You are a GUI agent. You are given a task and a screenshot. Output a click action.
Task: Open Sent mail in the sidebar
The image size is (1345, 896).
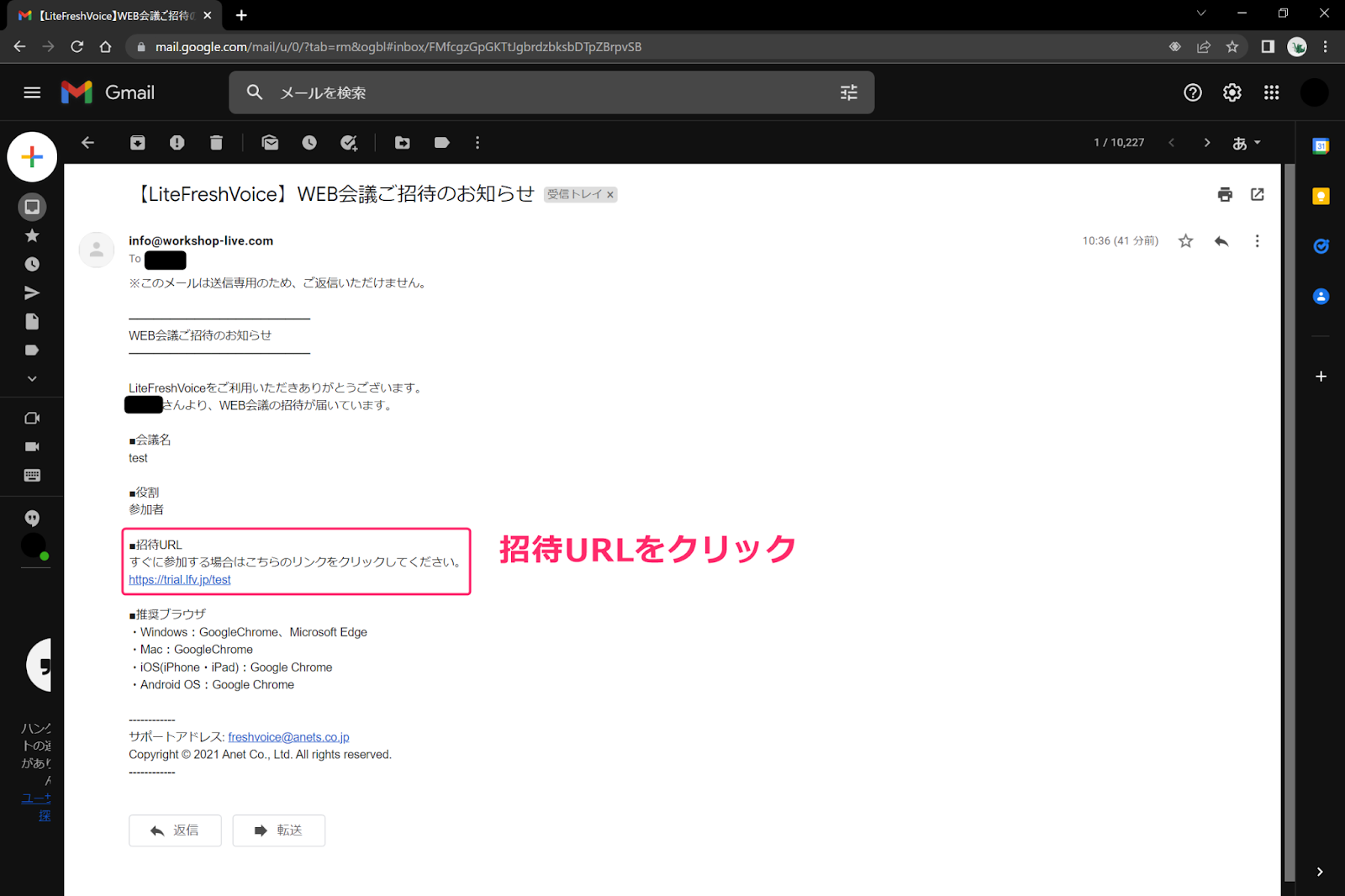[32, 293]
